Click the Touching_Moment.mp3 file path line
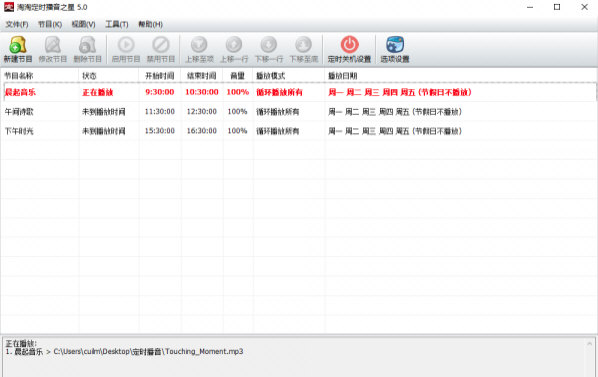Screen dimensions: 598x377 point(124,351)
